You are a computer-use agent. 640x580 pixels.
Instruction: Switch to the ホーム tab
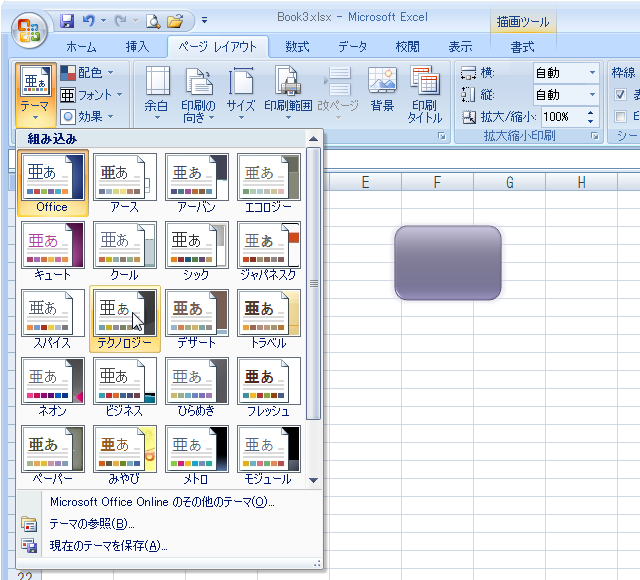pos(81,47)
